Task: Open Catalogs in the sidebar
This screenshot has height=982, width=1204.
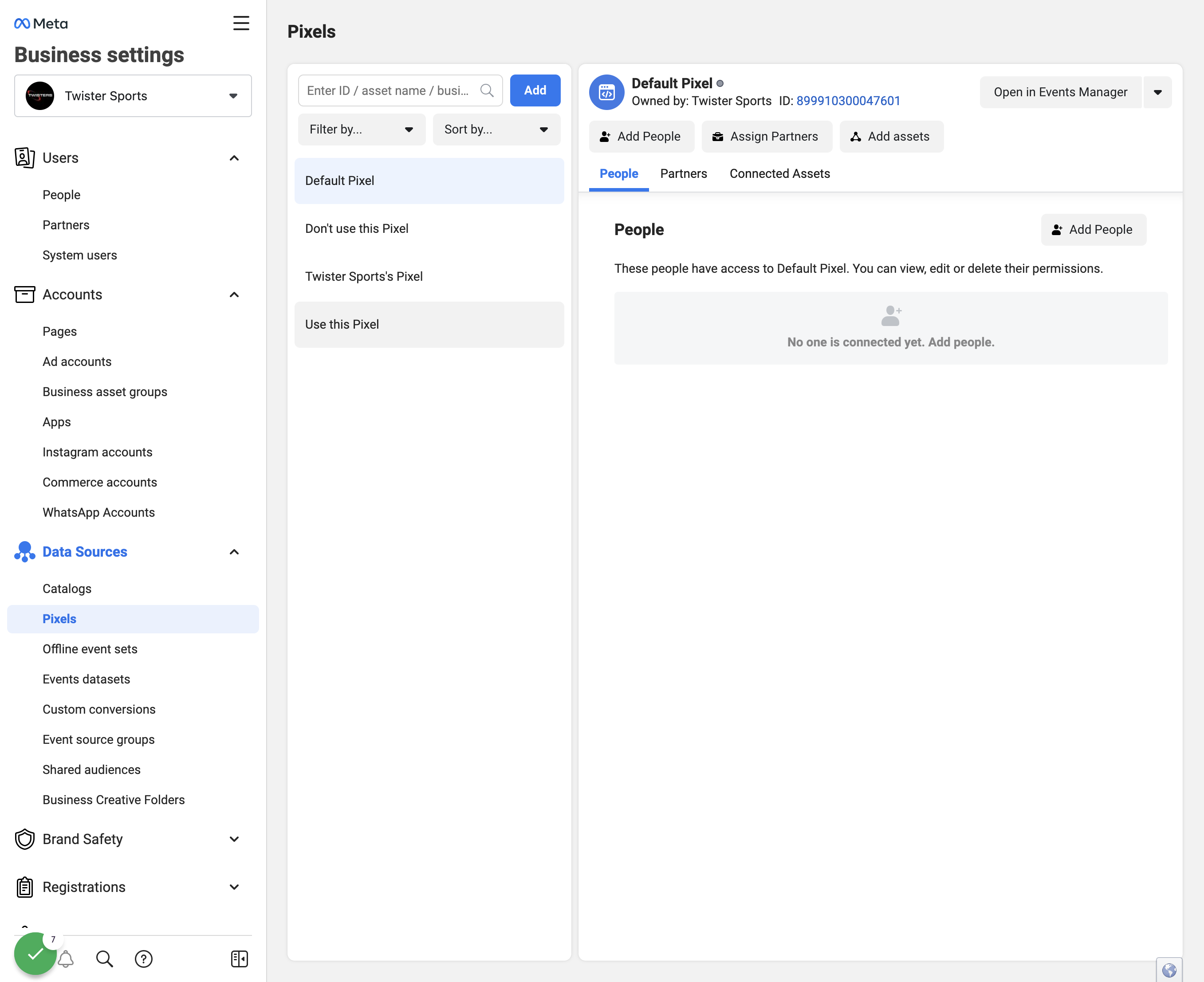Action: (x=67, y=588)
